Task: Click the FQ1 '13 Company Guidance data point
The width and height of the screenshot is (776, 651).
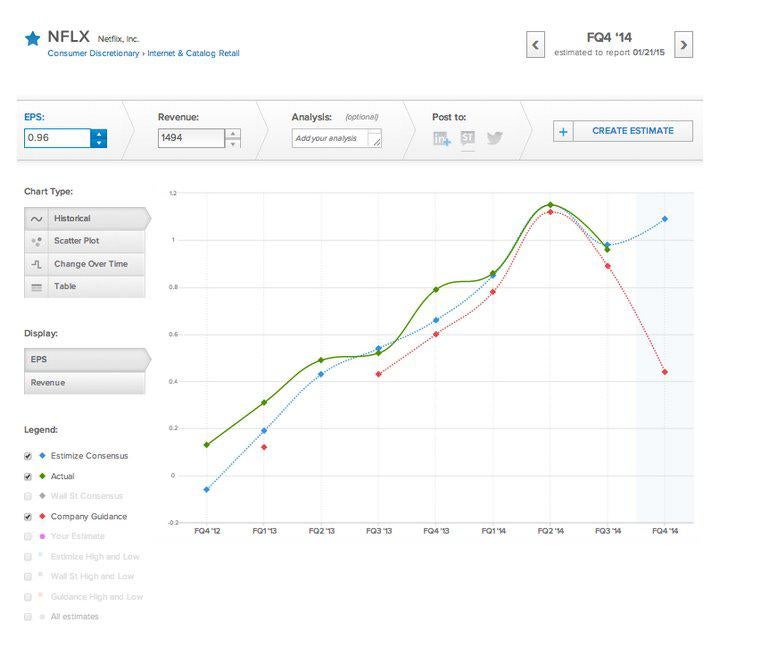Action: [264, 447]
